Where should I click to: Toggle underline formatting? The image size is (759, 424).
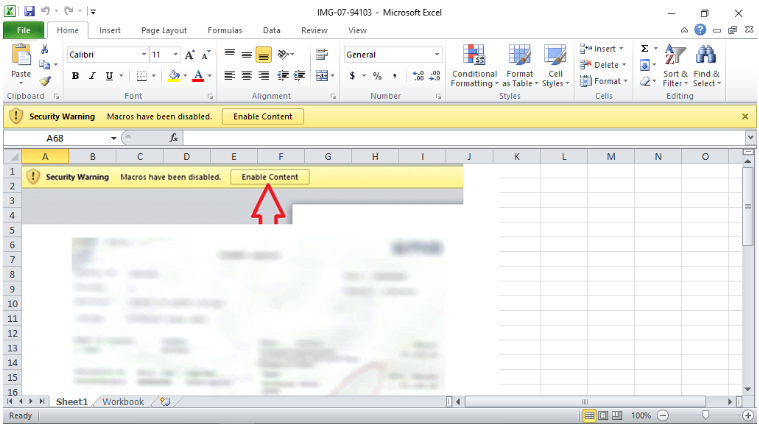click(109, 76)
